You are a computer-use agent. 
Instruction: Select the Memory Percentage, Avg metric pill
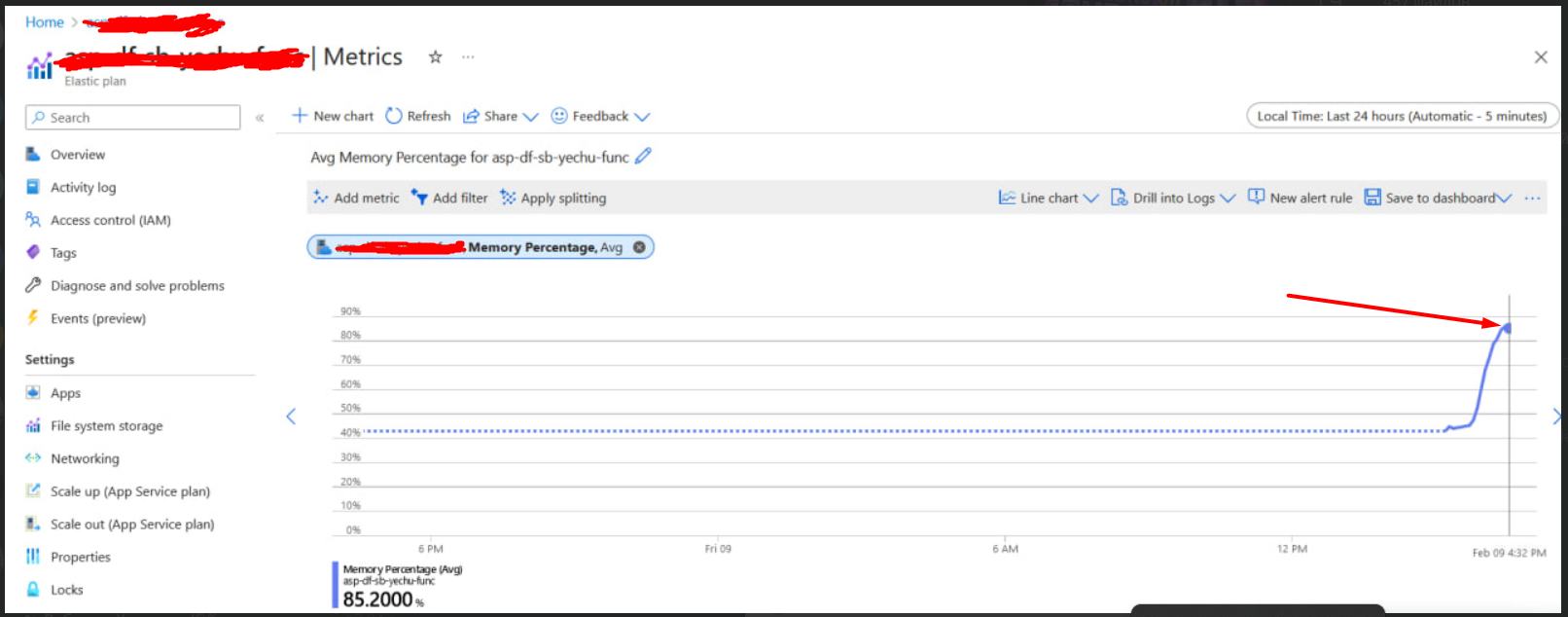pos(481,247)
